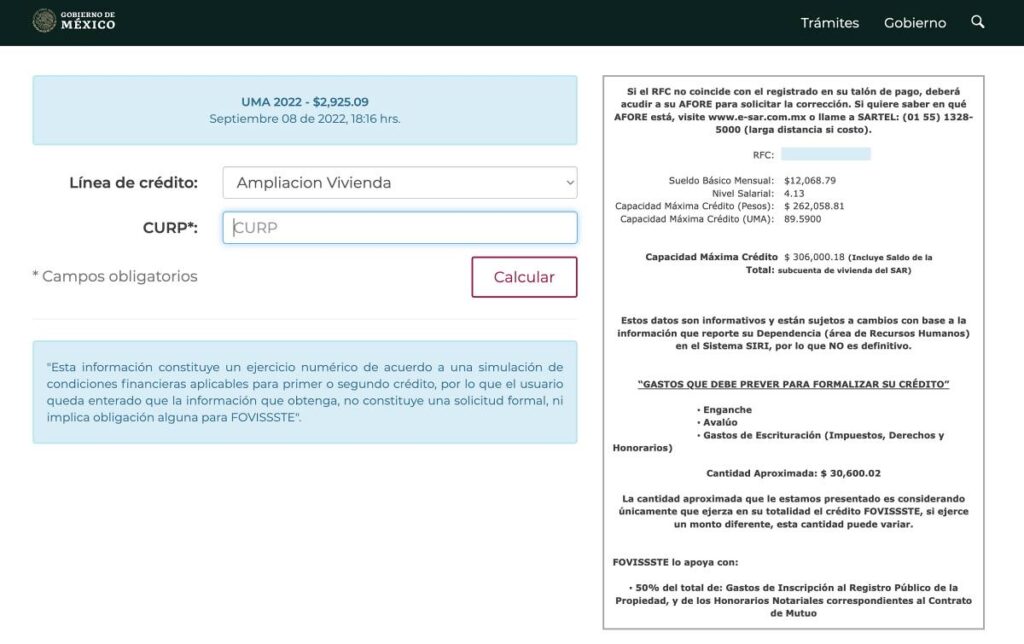Click the RFC AFORE correction notice paragraph

(x=793, y=110)
